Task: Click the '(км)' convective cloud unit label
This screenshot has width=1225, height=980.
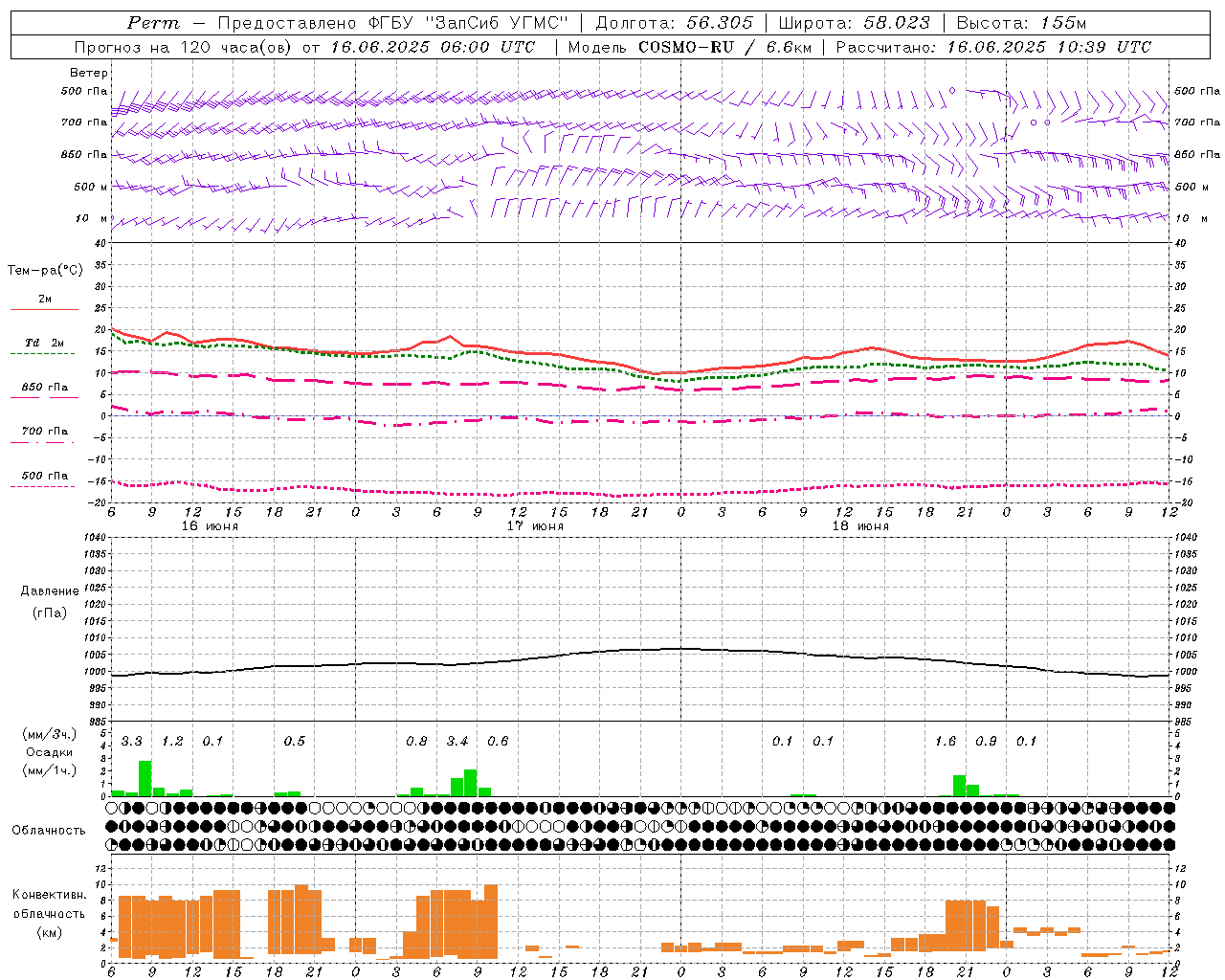Action: point(49,932)
